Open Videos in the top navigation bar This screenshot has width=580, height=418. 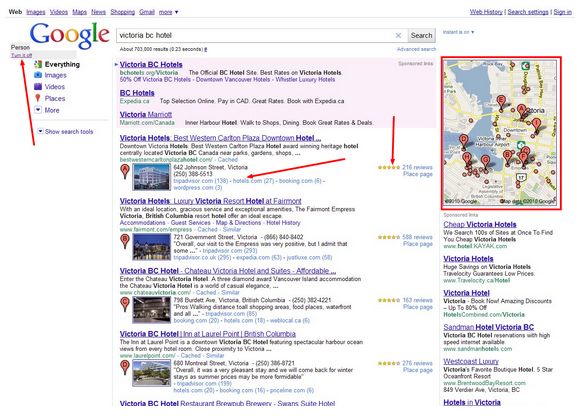click(x=59, y=12)
